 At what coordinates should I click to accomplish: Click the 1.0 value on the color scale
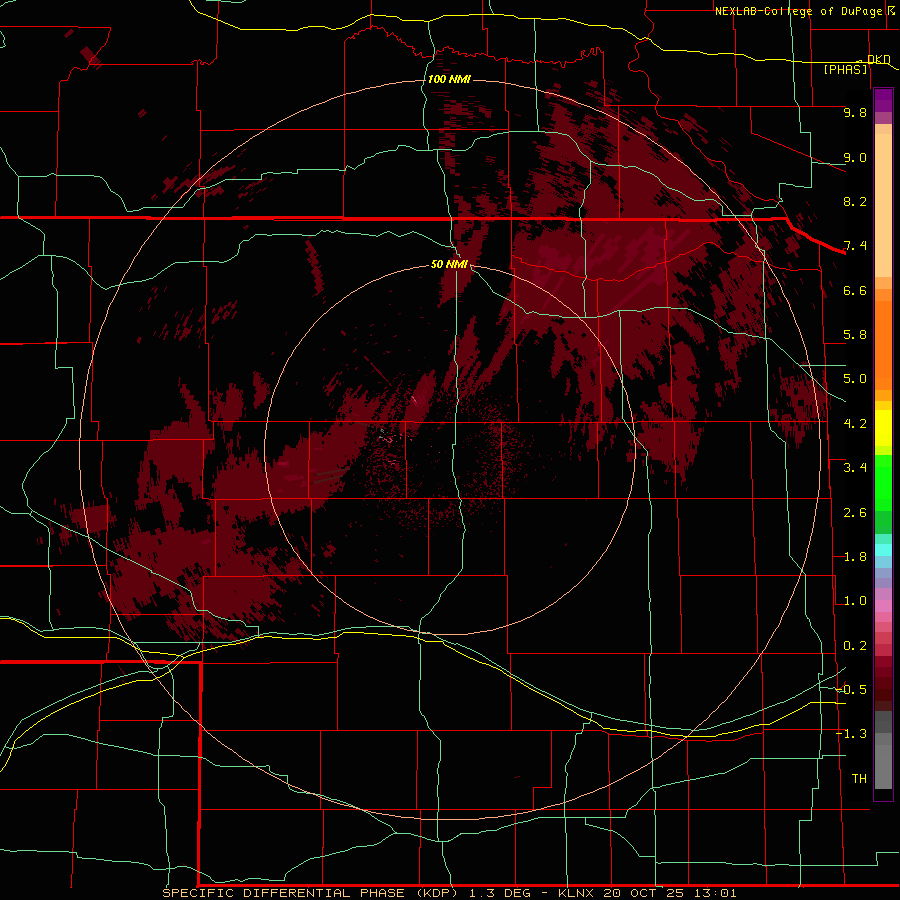click(855, 601)
